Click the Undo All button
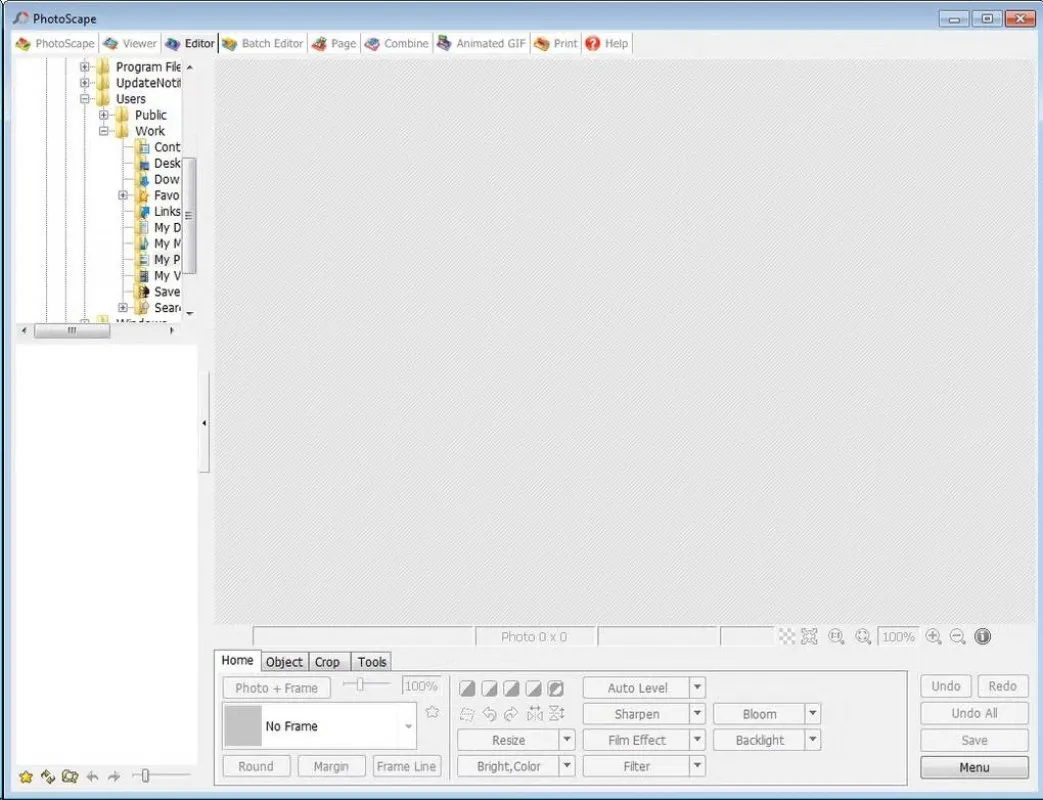The height and width of the screenshot is (800, 1043). pos(974,714)
